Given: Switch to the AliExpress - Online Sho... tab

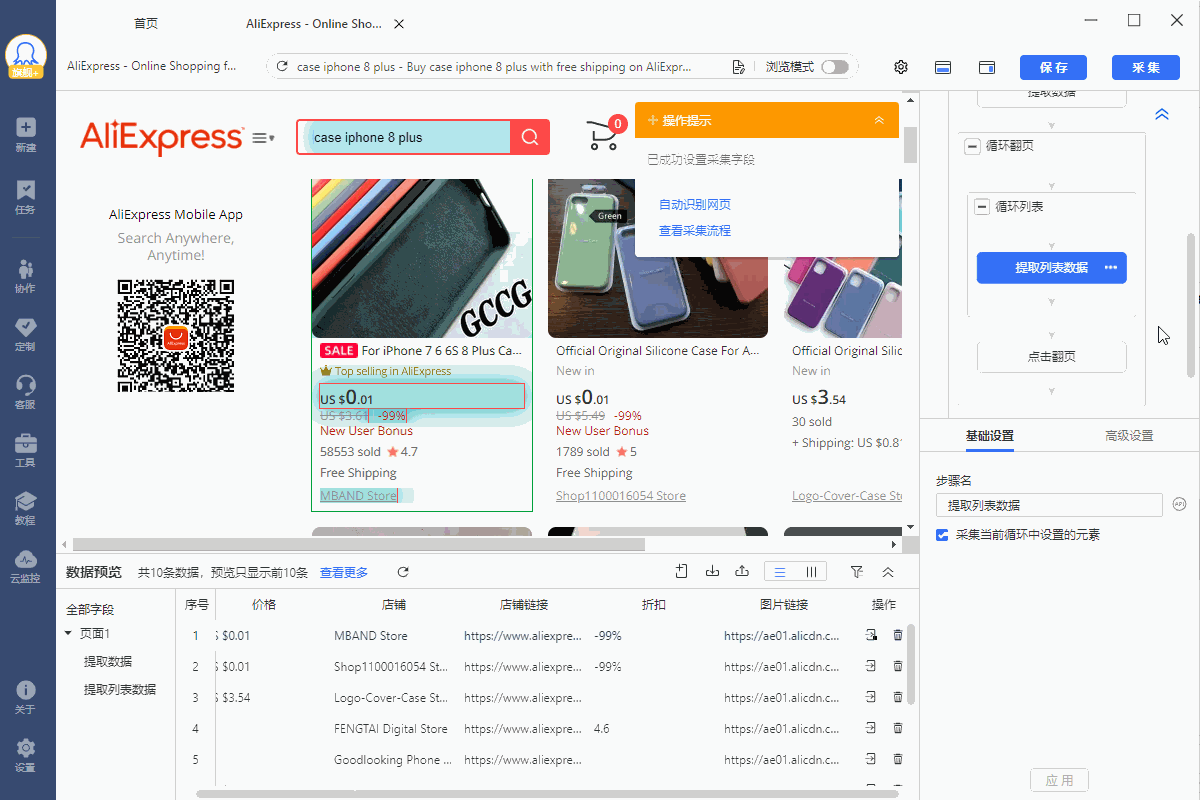Looking at the screenshot, I should click(x=314, y=24).
